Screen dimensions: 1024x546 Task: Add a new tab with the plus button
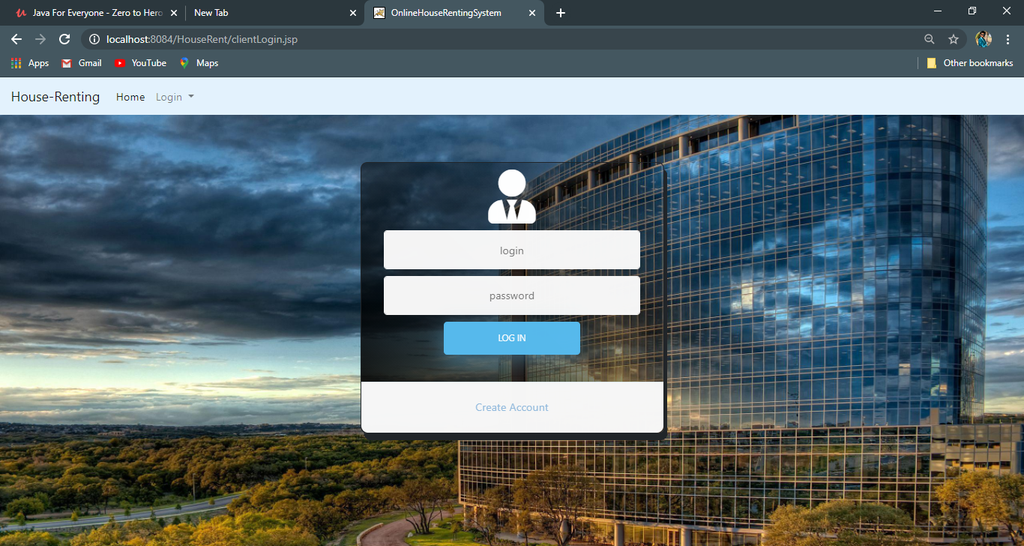click(560, 13)
